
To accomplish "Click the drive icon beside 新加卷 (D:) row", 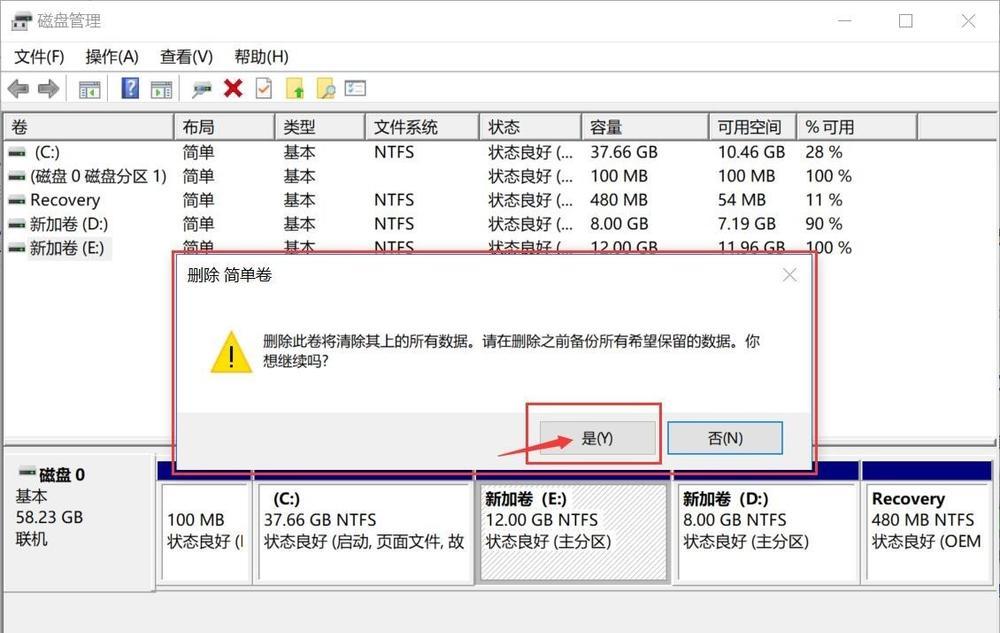I will click(x=17, y=224).
